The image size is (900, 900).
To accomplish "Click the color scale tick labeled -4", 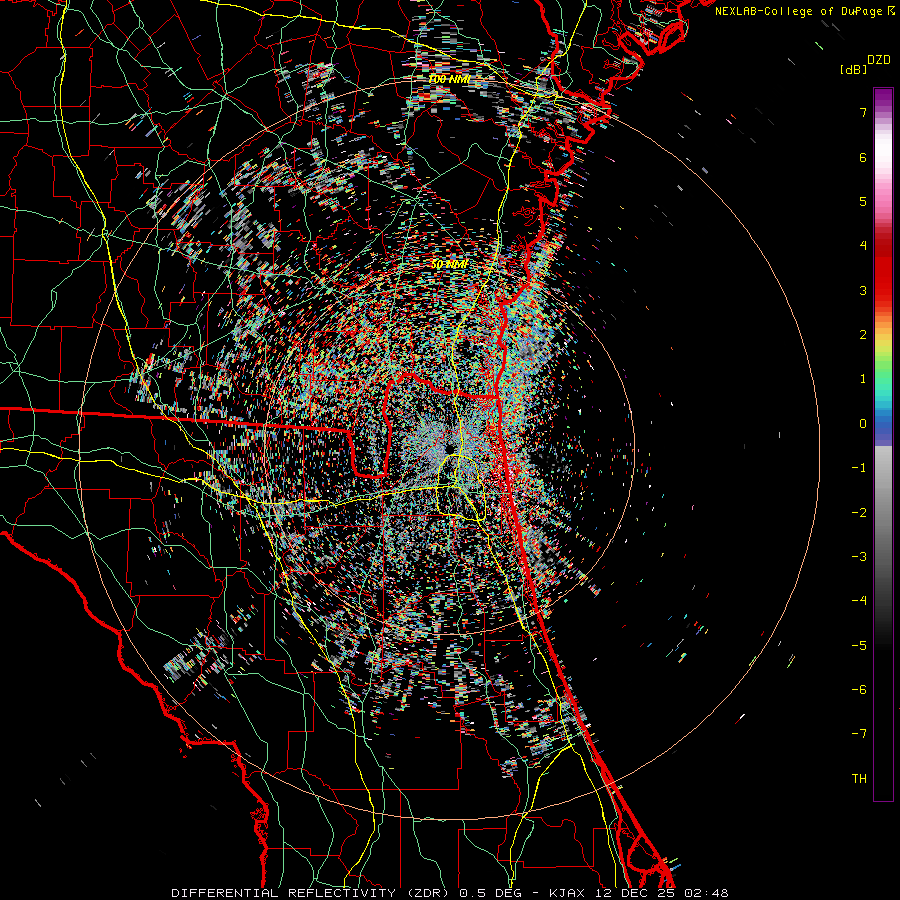I will (x=859, y=601).
